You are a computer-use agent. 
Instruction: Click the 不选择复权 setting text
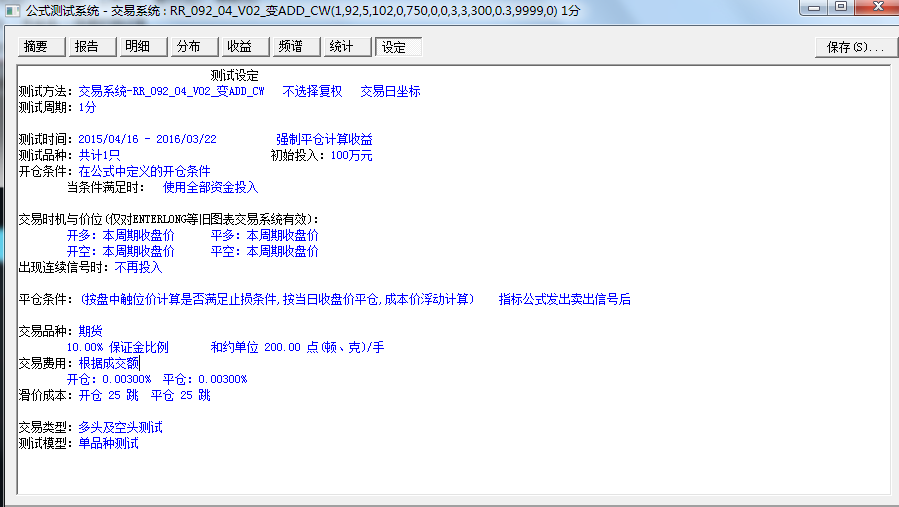[x=312, y=91]
